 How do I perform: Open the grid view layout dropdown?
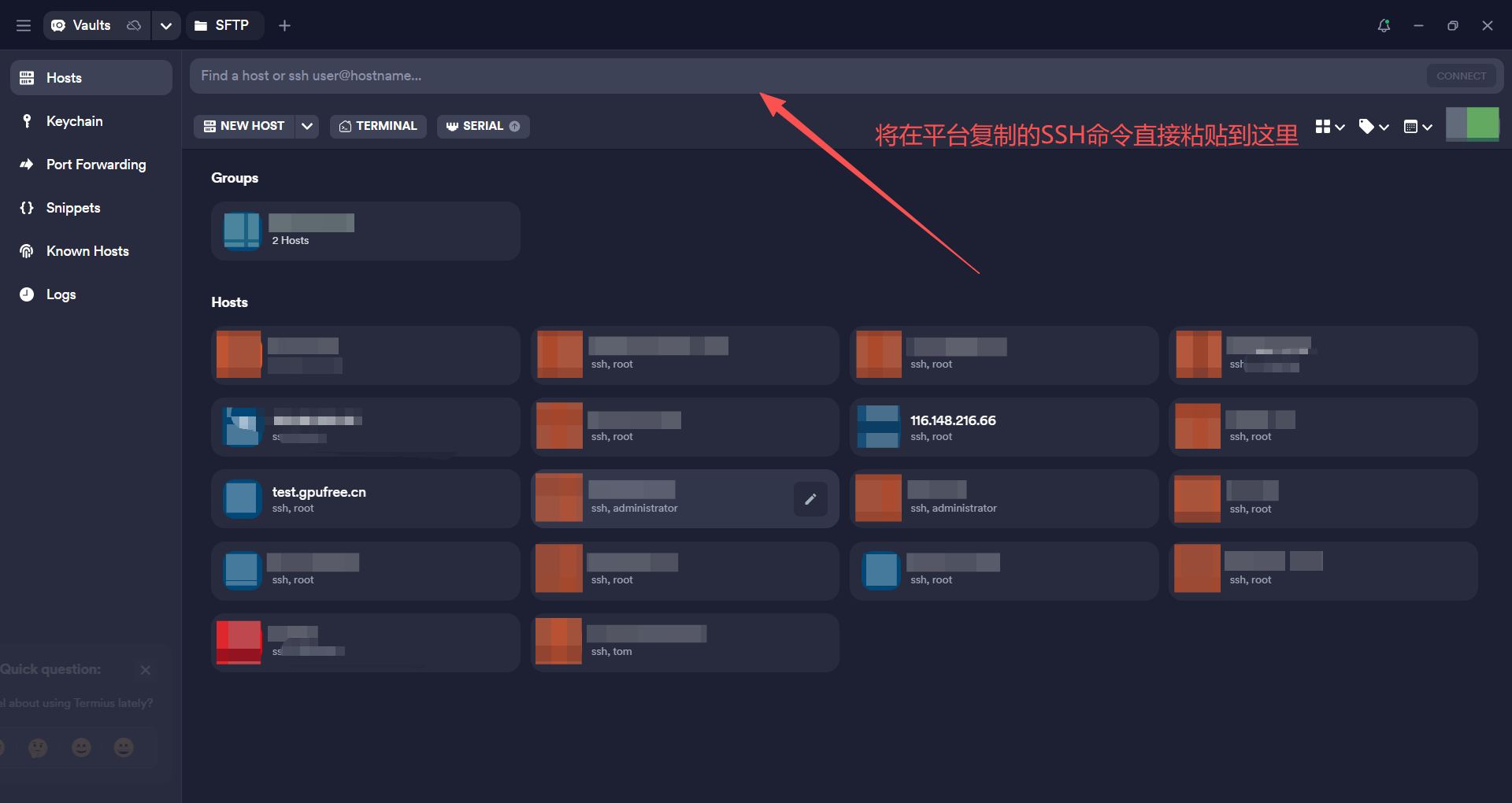tap(1329, 127)
